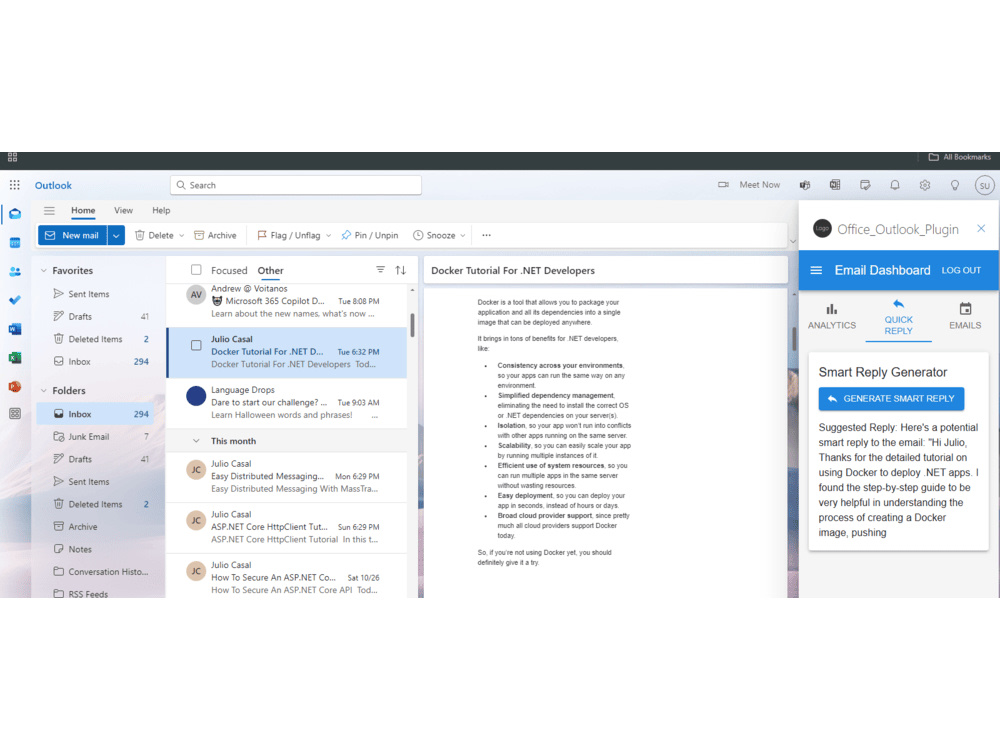This screenshot has height=750, width=1000.
Task: Open the Email Dashboard hamburger menu
Action: coord(816,270)
